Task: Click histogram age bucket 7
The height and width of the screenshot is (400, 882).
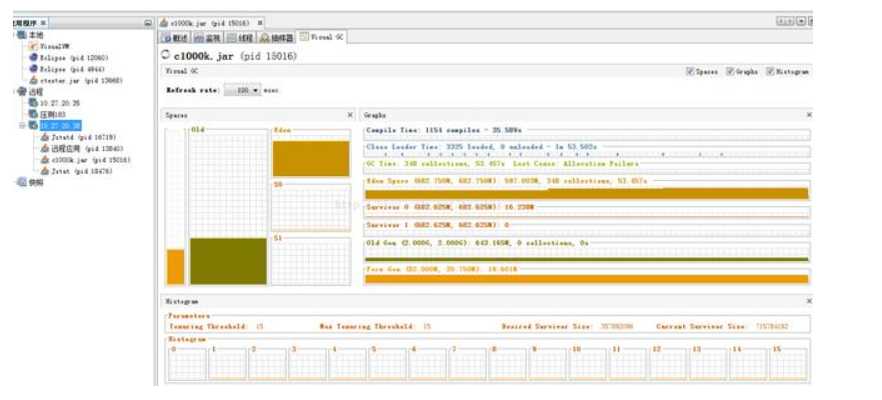Action: pyautogui.click(x=467, y=363)
